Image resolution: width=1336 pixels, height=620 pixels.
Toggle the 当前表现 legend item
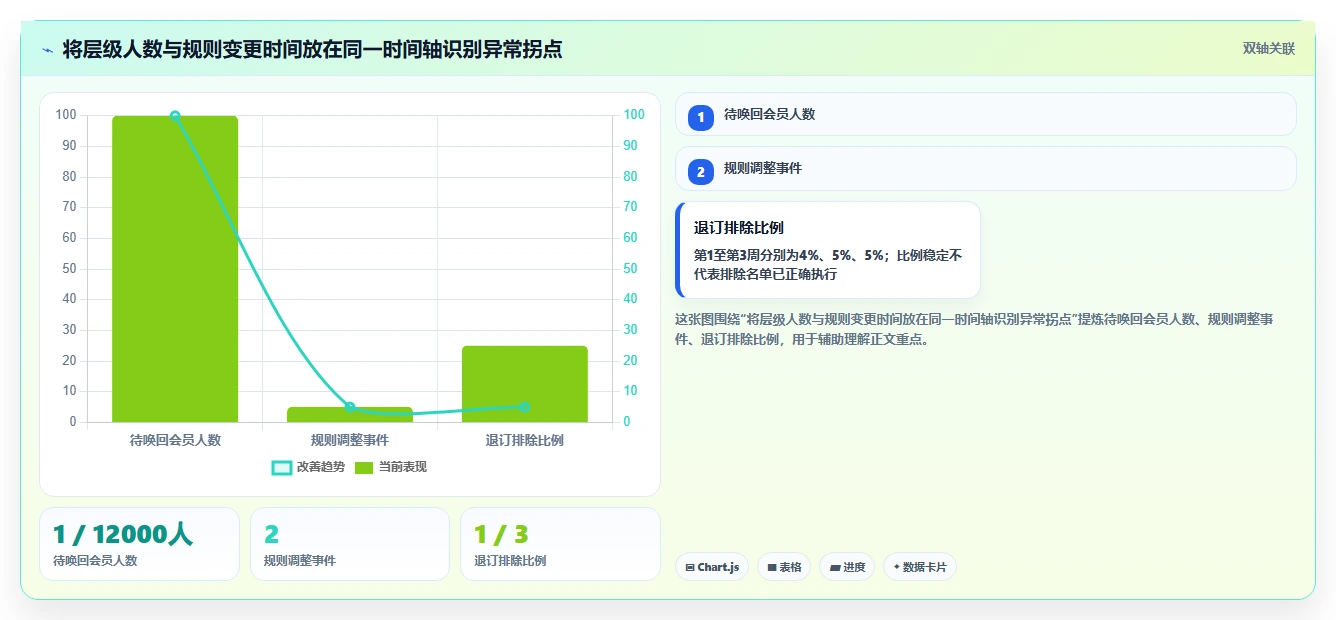click(391, 467)
